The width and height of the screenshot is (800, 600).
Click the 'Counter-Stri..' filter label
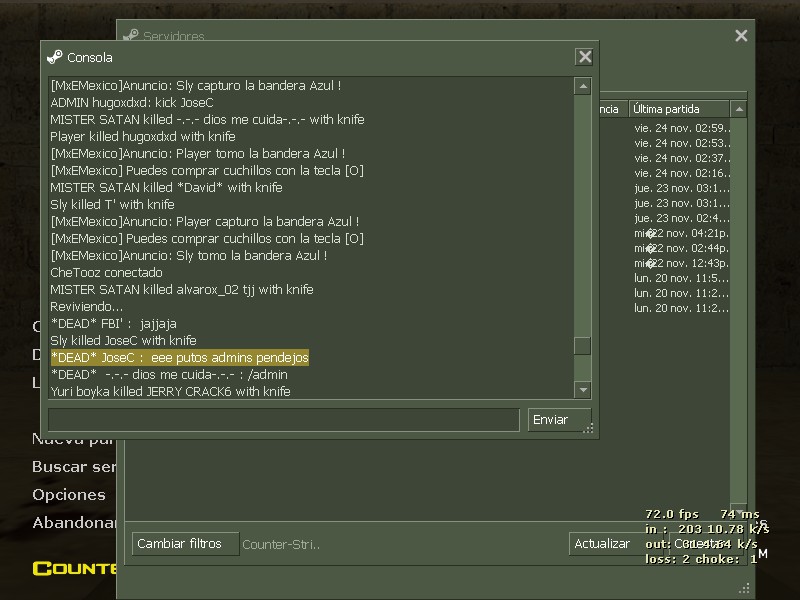pyautogui.click(x=281, y=544)
